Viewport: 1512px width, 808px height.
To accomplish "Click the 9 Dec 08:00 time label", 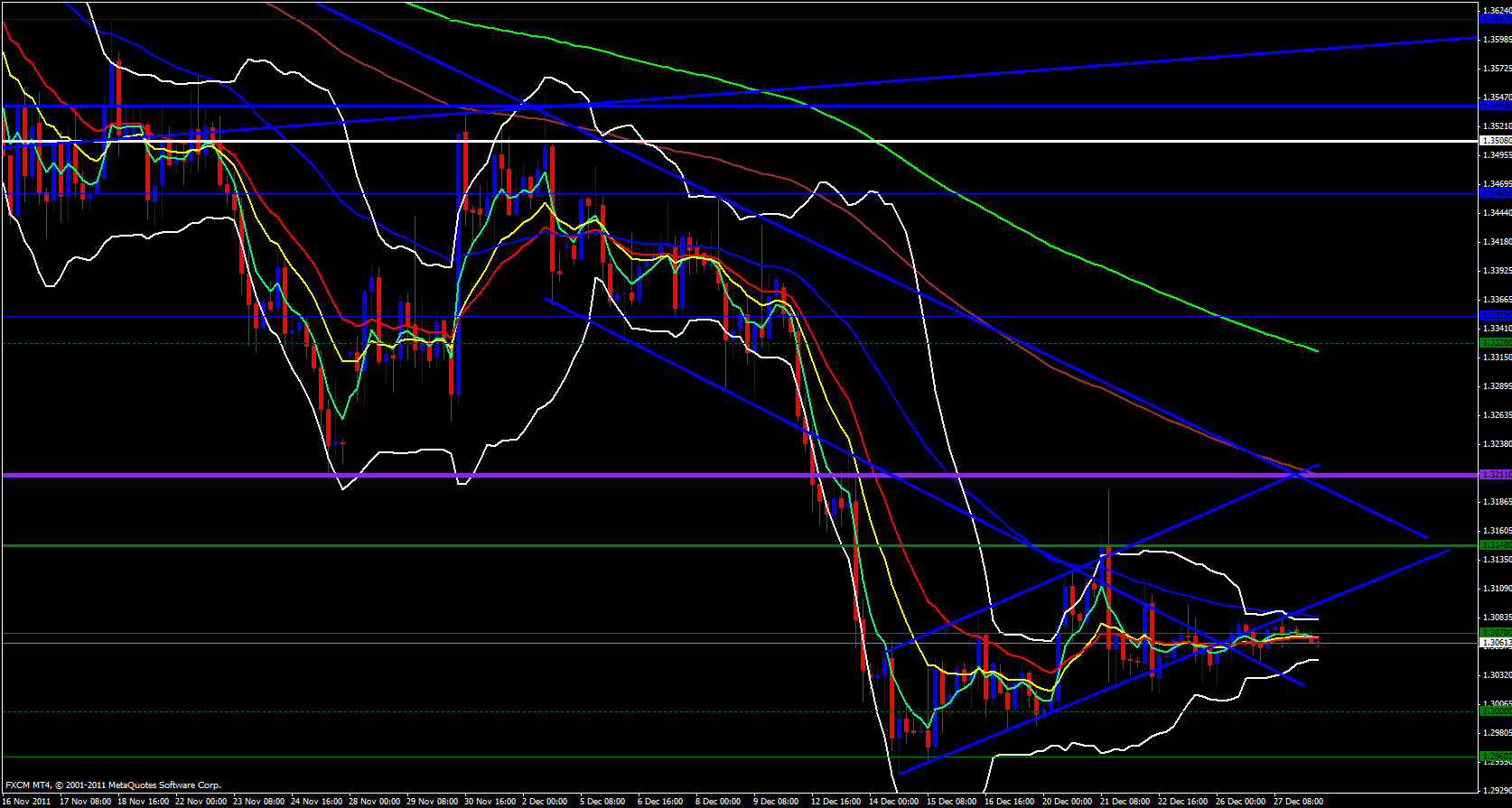I will (776, 802).
